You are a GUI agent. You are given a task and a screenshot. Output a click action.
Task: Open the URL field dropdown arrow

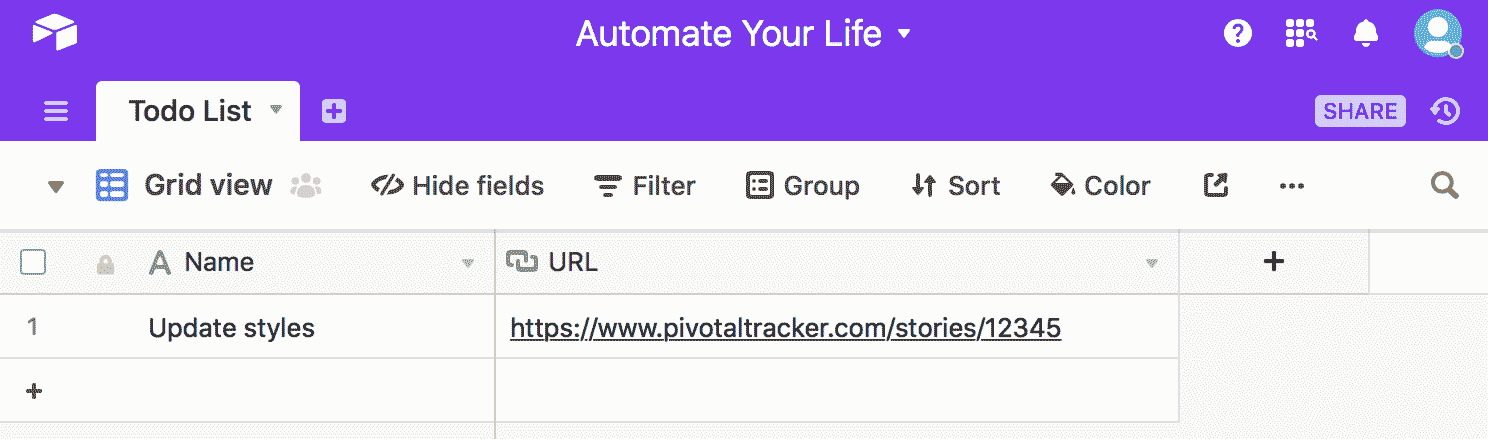[x=1151, y=263]
